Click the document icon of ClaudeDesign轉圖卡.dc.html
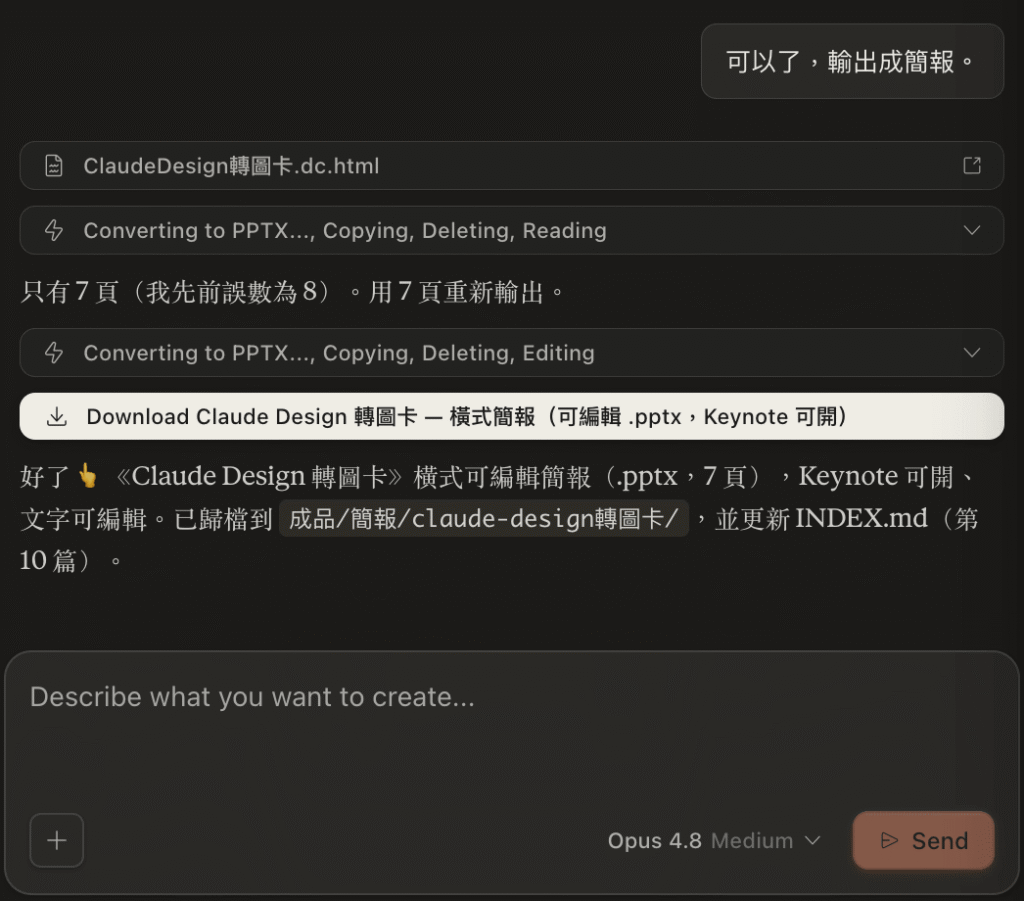The image size is (1024, 901). pyautogui.click(x=54, y=165)
